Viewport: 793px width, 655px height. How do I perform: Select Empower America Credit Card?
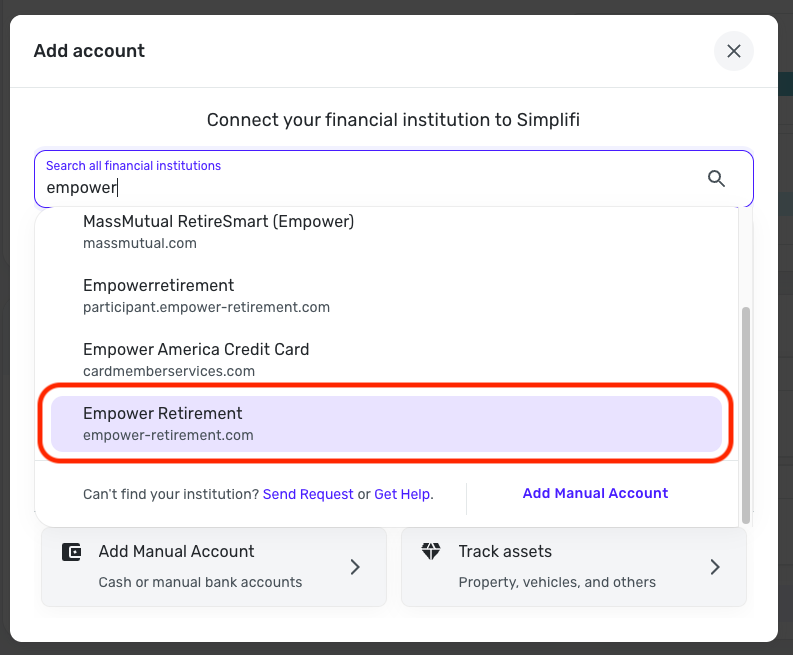coord(196,359)
